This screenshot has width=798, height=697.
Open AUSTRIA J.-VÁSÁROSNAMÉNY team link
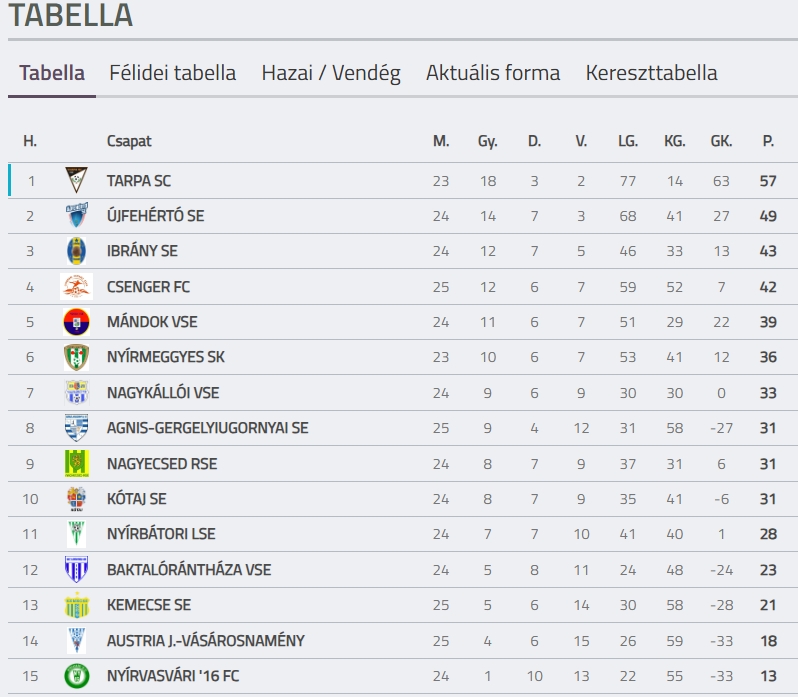click(206, 641)
